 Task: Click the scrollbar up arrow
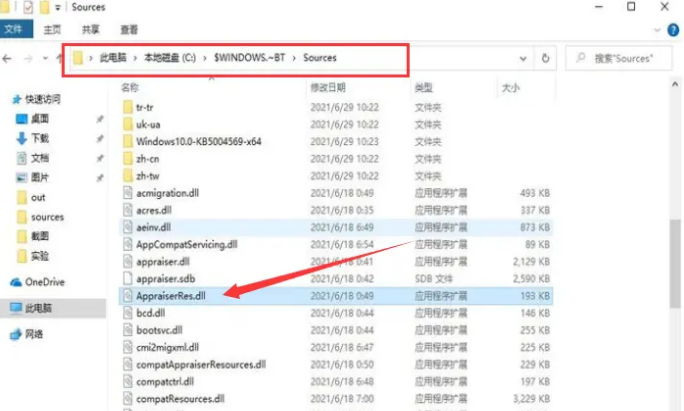pos(675,84)
